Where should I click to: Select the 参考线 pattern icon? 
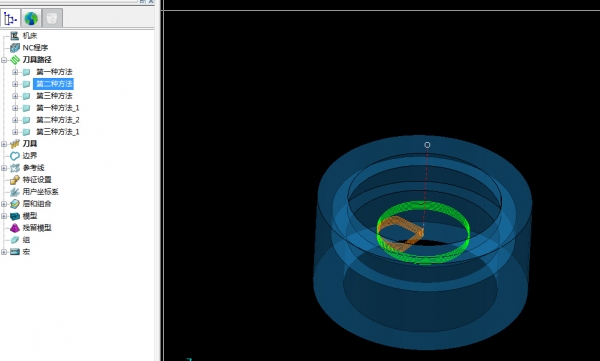[x=15, y=168]
